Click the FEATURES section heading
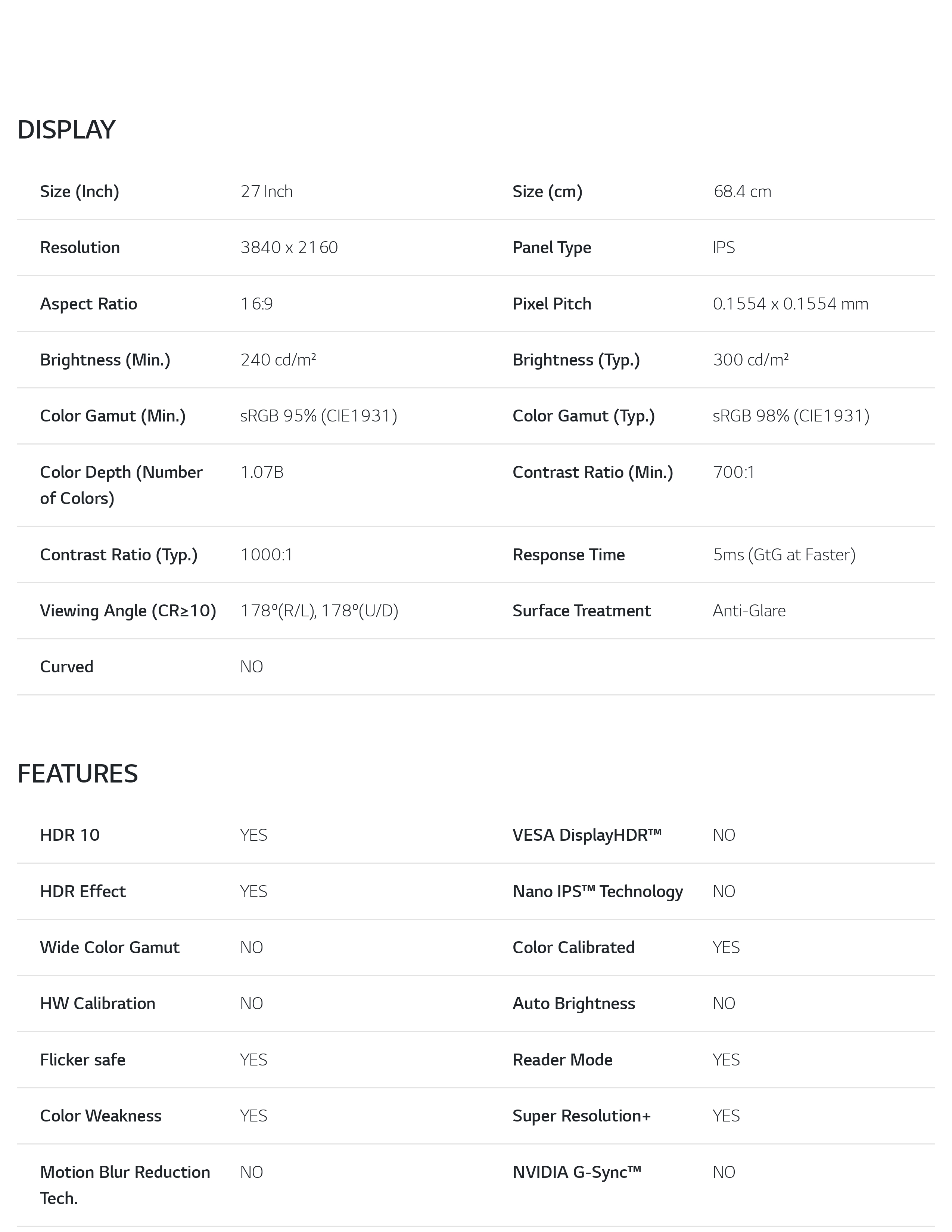Viewport: 952px width, 1232px height. point(78,774)
